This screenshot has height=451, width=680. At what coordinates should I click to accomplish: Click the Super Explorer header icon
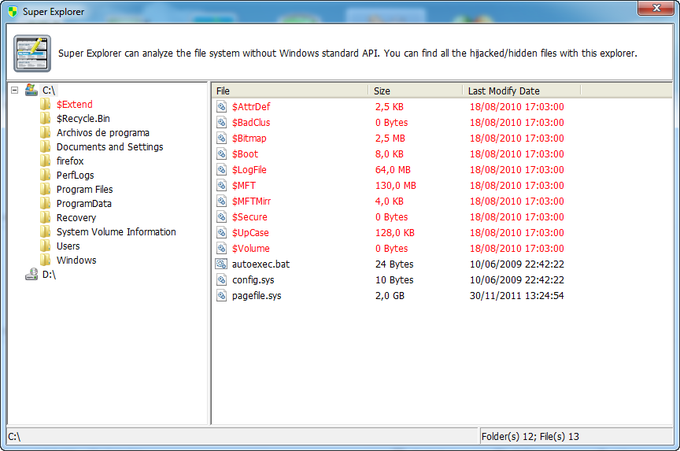(32, 53)
